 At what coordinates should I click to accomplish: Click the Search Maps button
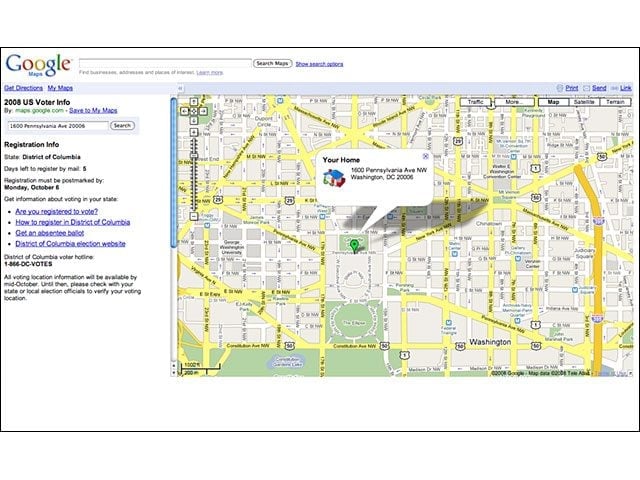coord(273,64)
